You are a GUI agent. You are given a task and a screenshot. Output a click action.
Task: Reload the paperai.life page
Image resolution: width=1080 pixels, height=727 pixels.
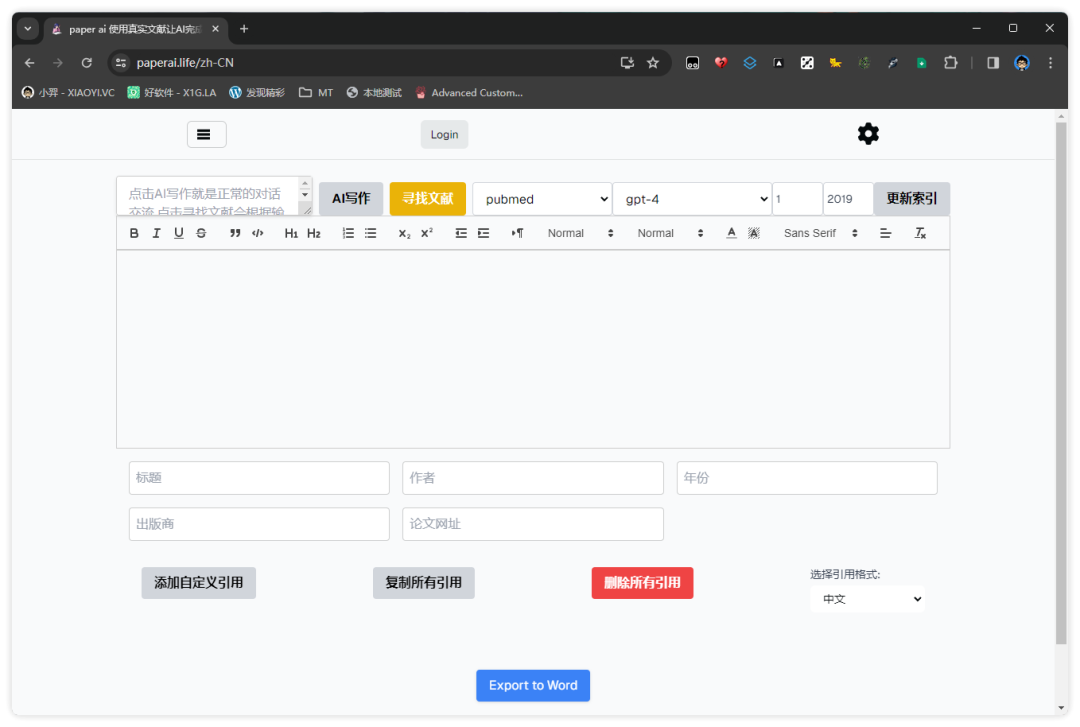click(x=87, y=63)
